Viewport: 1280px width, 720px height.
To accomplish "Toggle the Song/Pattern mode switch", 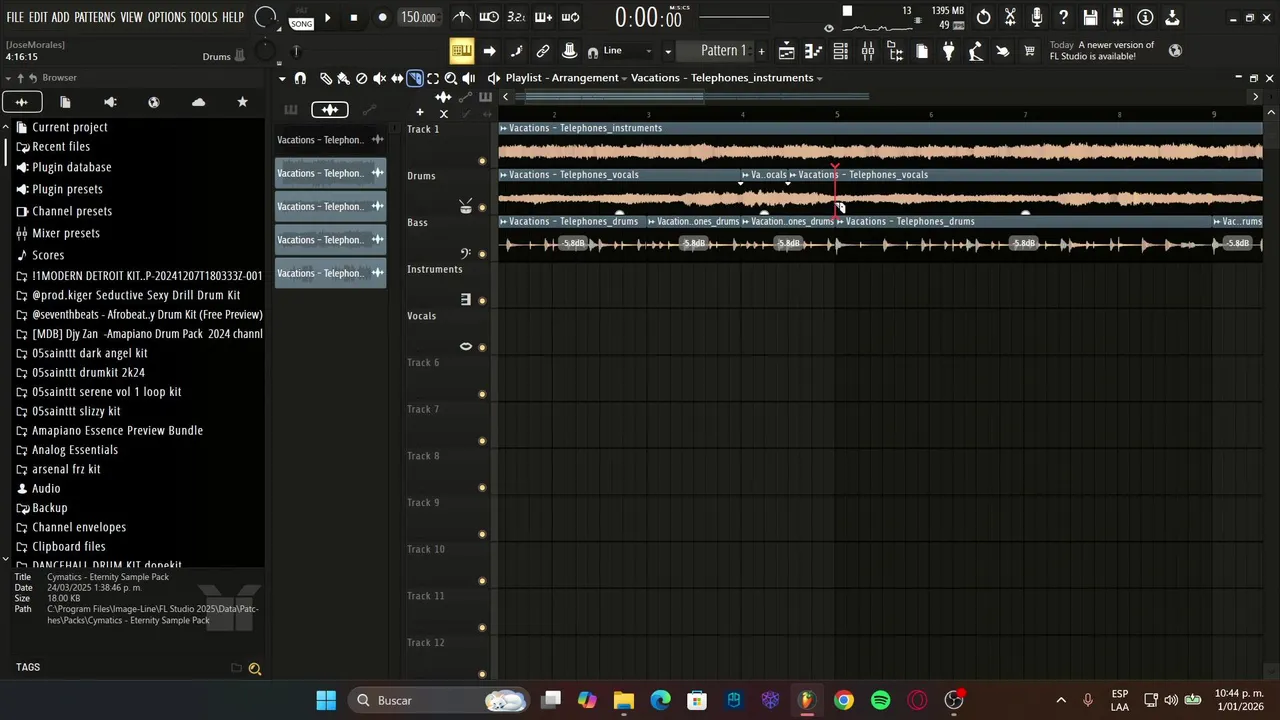I will [x=301, y=18].
